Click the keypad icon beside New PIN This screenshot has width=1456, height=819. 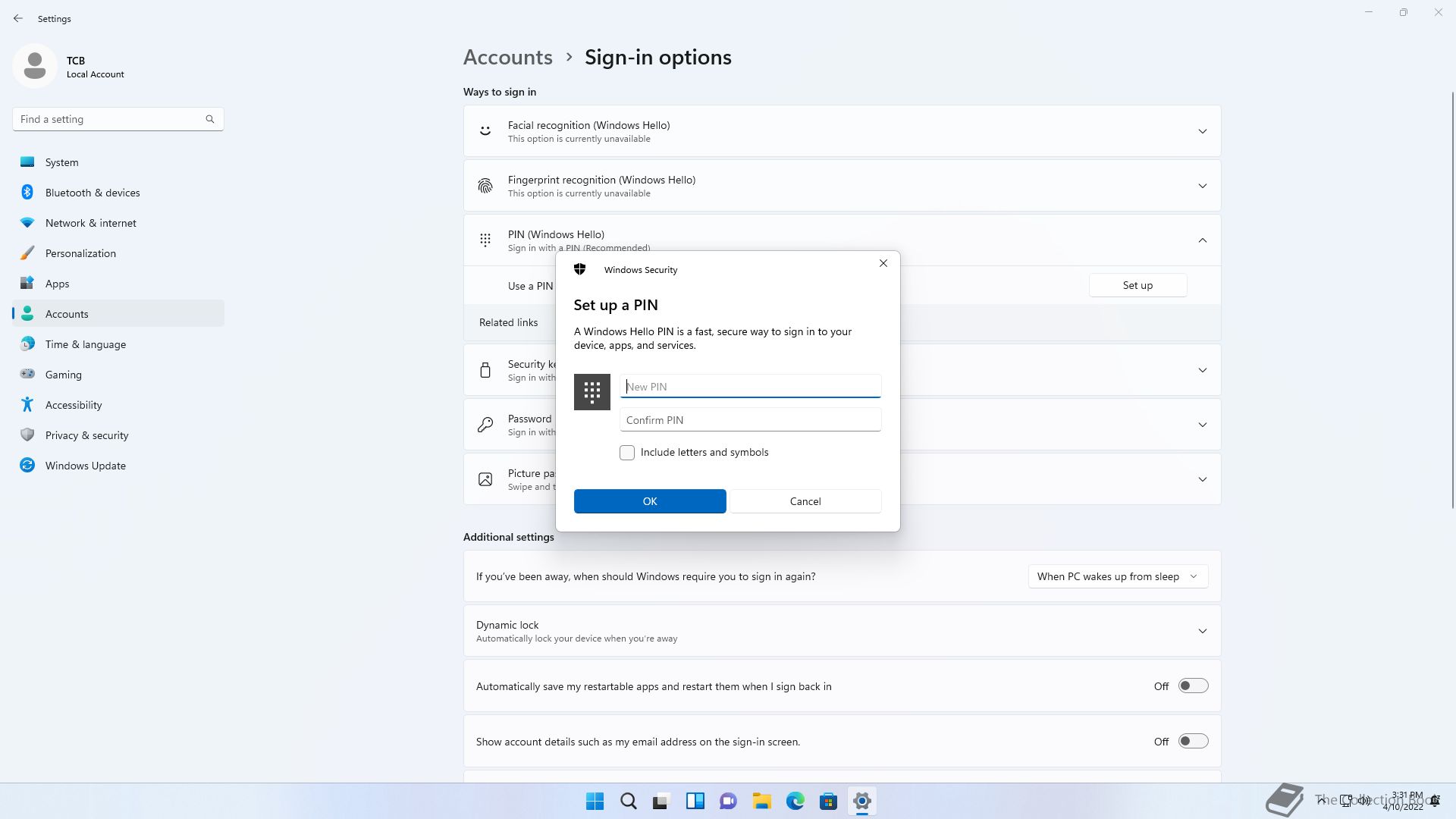(592, 392)
